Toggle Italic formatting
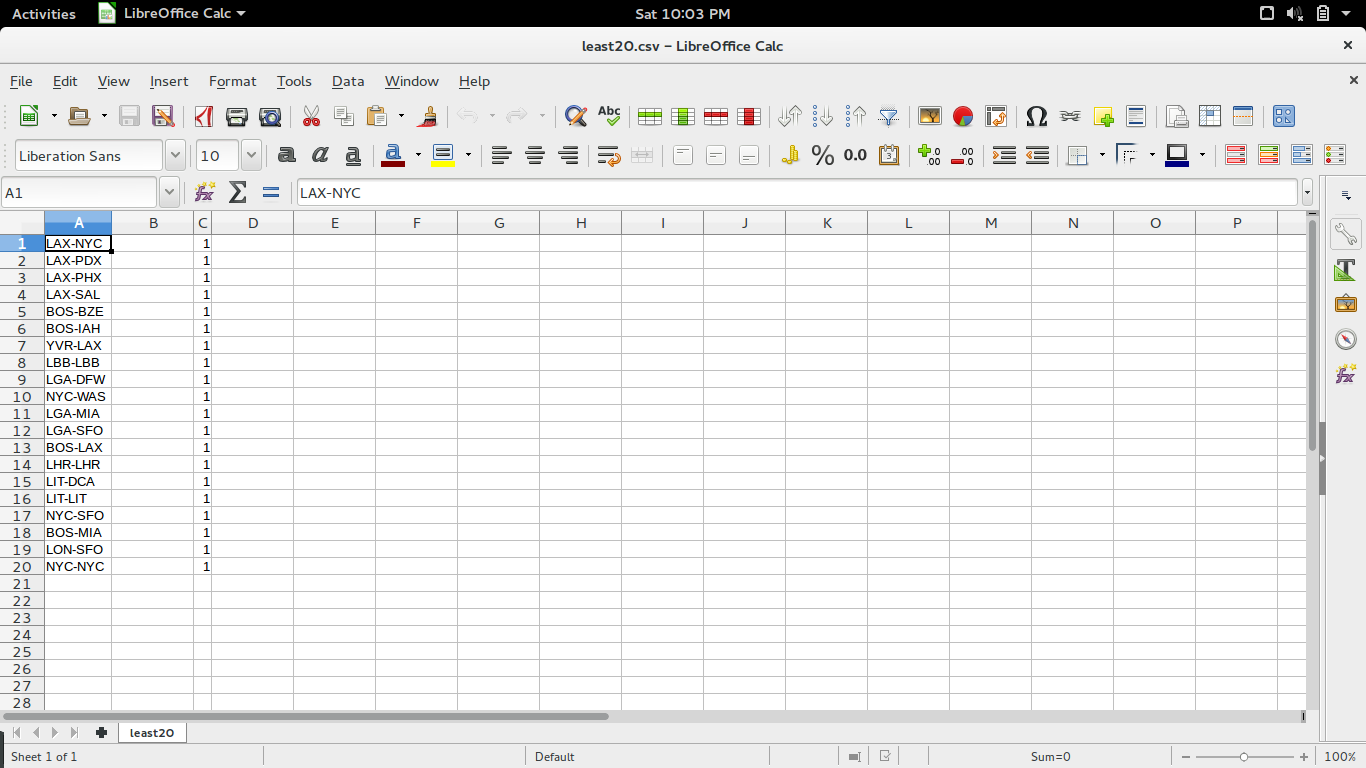The image size is (1366, 768). pyautogui.click(x=320, y=155)
